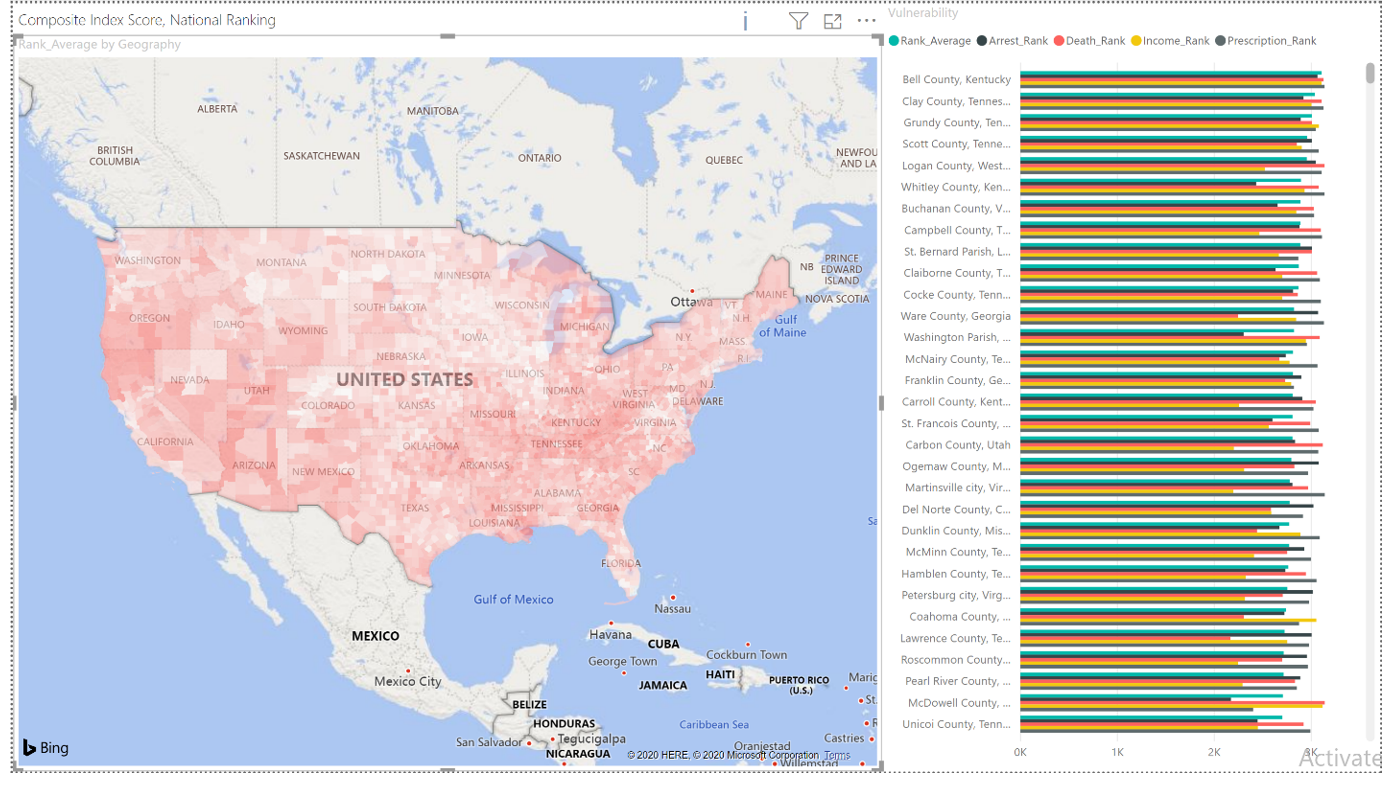This screenshot has width=1400, height=794.
Task: Click the 1K axis tick label
Action: pos(1117,752)
